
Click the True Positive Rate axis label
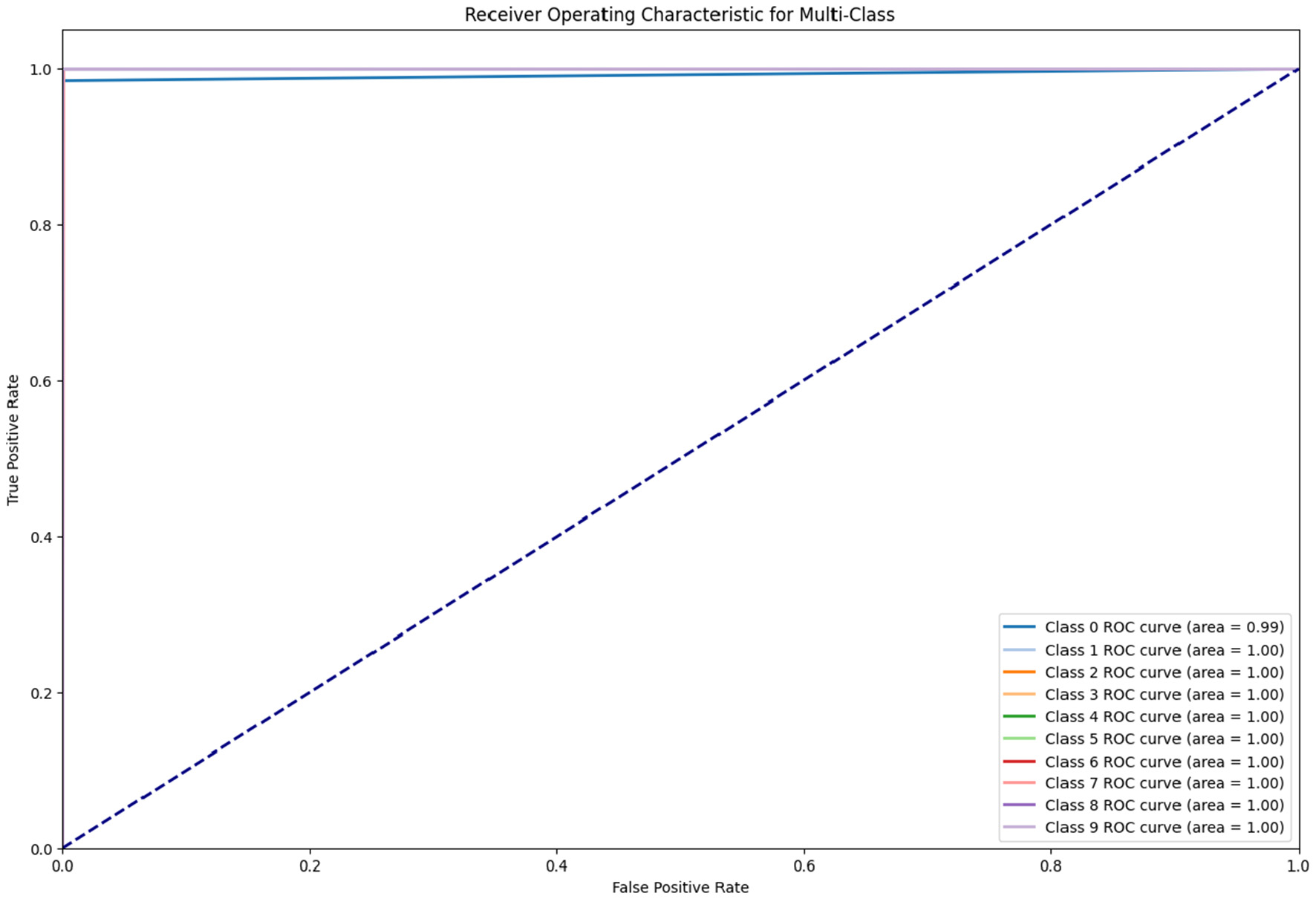(x=13, y=440)
